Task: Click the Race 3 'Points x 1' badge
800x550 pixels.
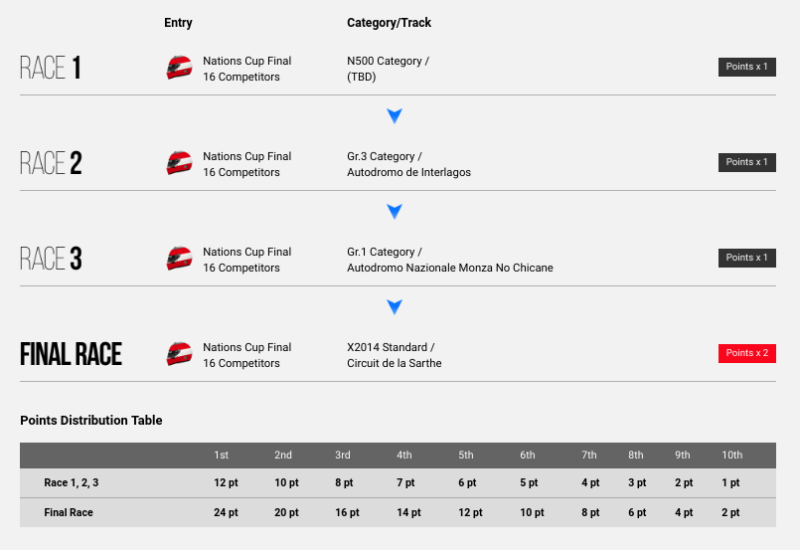Action: (747, 258)
